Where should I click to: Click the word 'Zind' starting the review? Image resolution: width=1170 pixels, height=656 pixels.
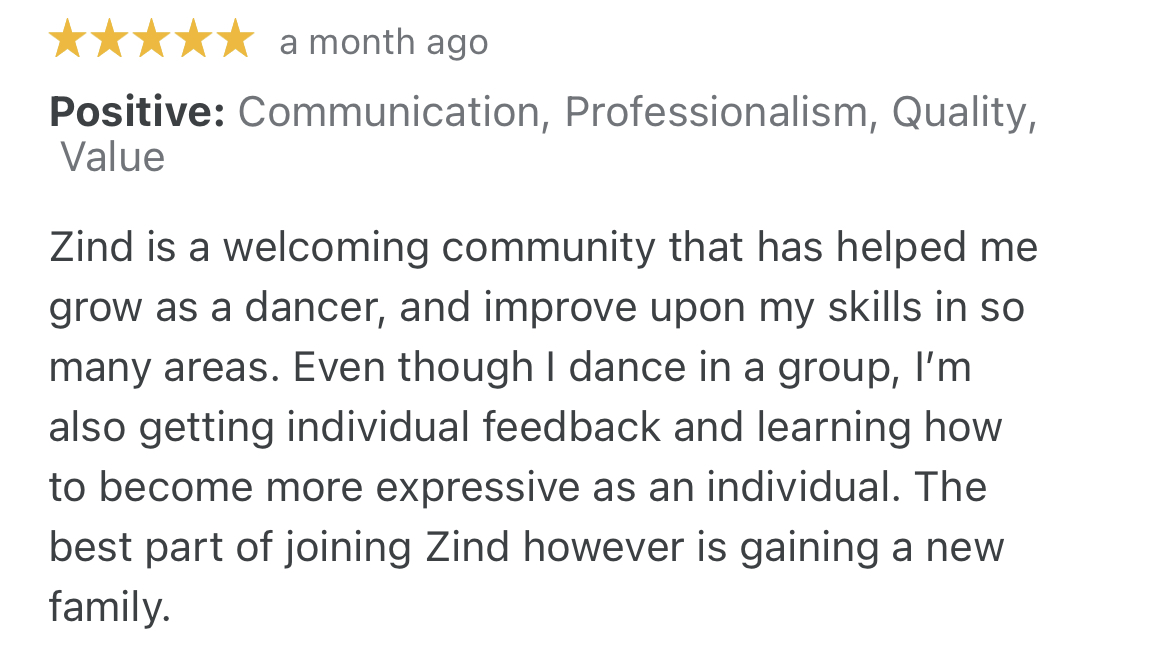coord(91,247)
